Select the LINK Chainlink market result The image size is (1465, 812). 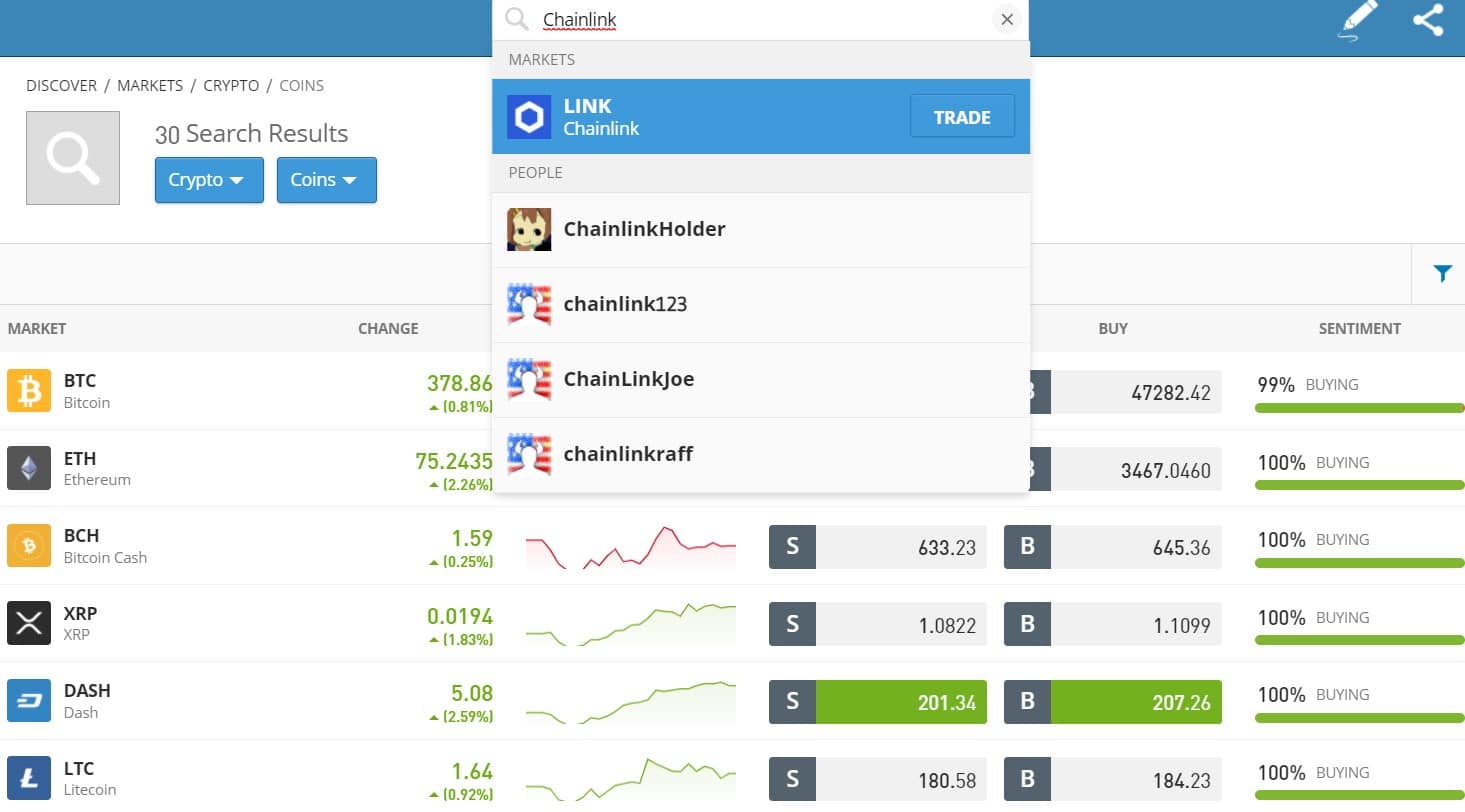pos(761,117)
